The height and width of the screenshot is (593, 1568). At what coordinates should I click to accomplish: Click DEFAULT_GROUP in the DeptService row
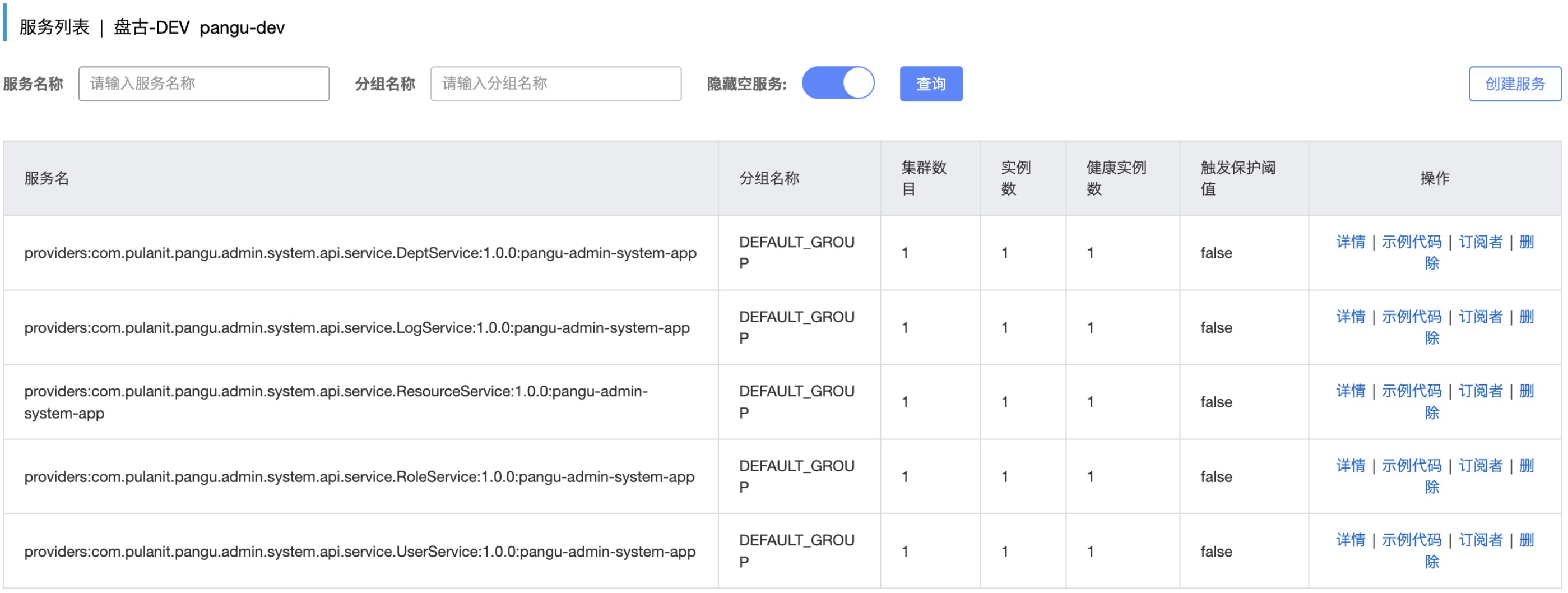point(797,253)
